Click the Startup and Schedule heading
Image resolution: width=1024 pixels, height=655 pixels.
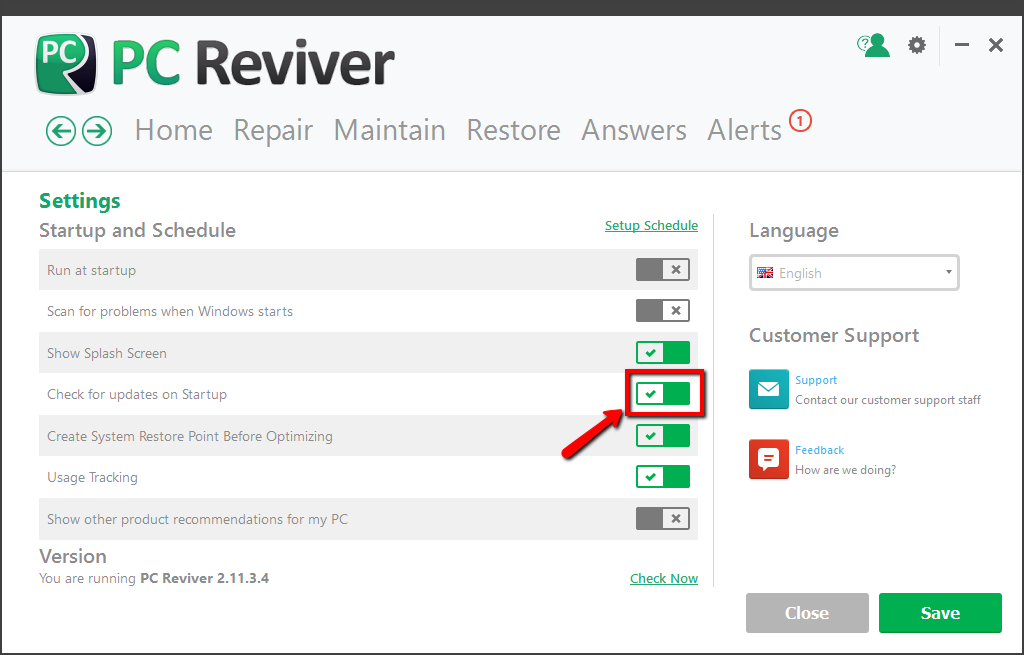(x=137, y=231)
